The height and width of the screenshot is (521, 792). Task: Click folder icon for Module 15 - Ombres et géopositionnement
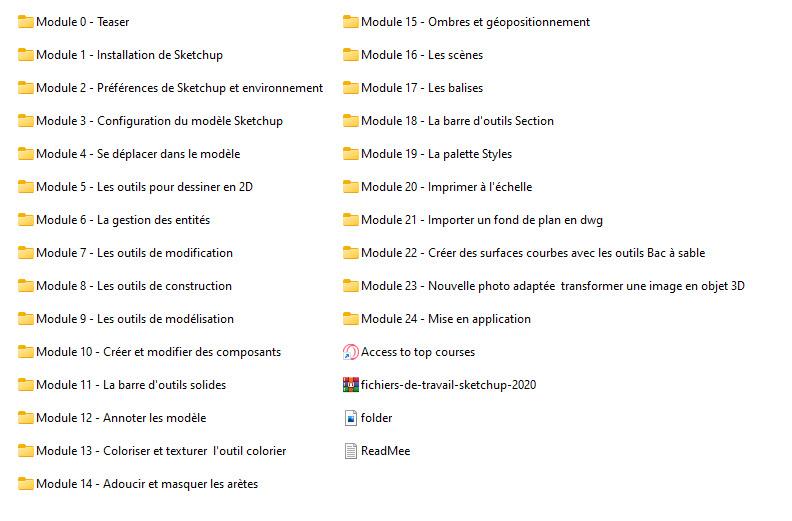tap(351, 22)
